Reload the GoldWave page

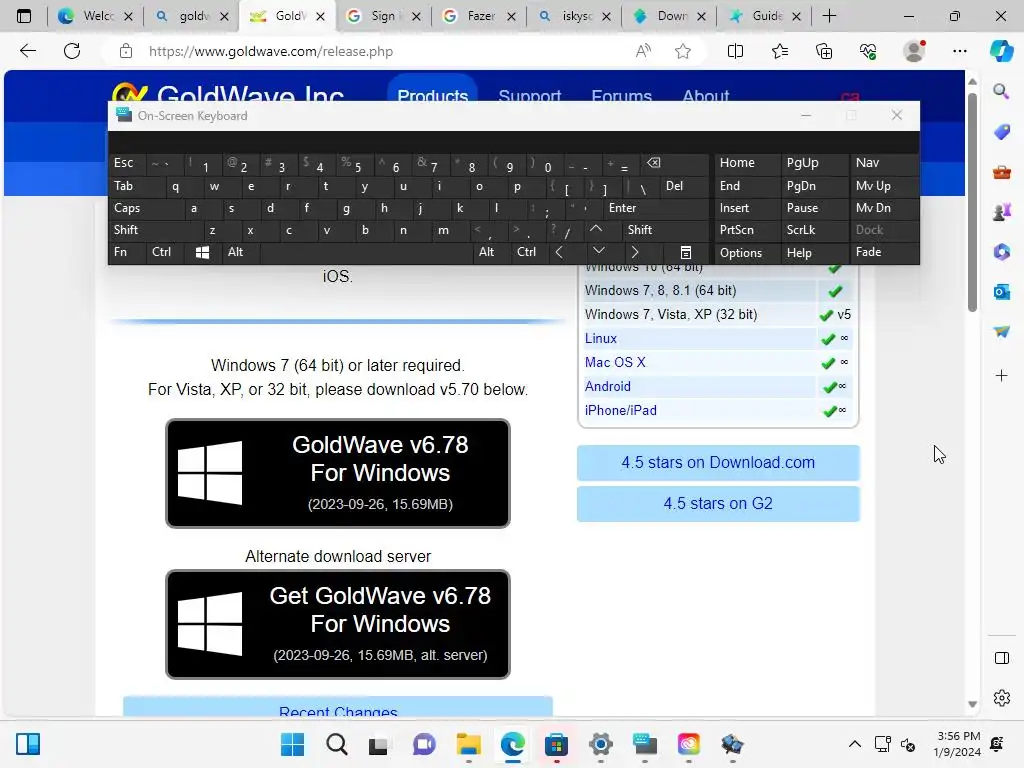(x=72, y=51)
